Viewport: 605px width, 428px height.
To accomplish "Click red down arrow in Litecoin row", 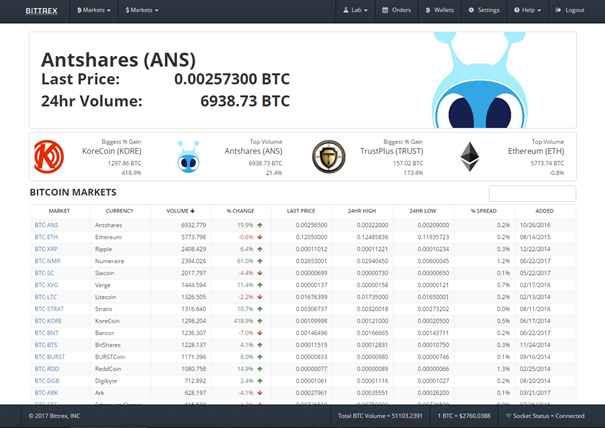I will pyautogui.click(x=260, y=297).
